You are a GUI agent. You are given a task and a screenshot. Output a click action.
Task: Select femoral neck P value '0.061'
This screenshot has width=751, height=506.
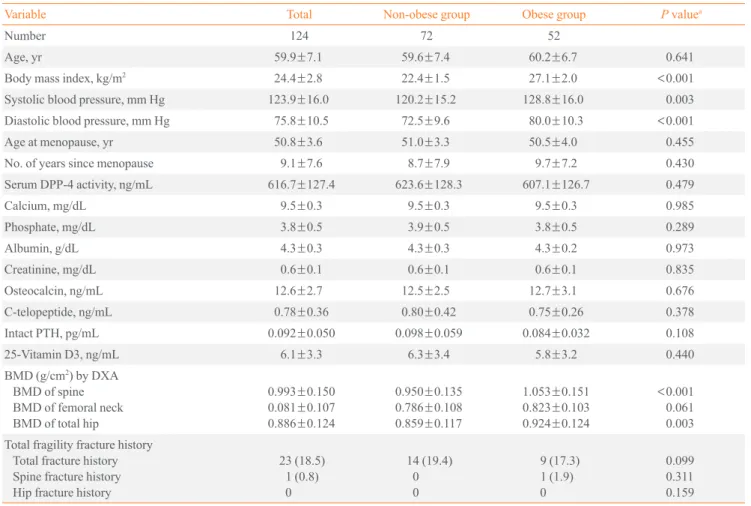point(679,408)
